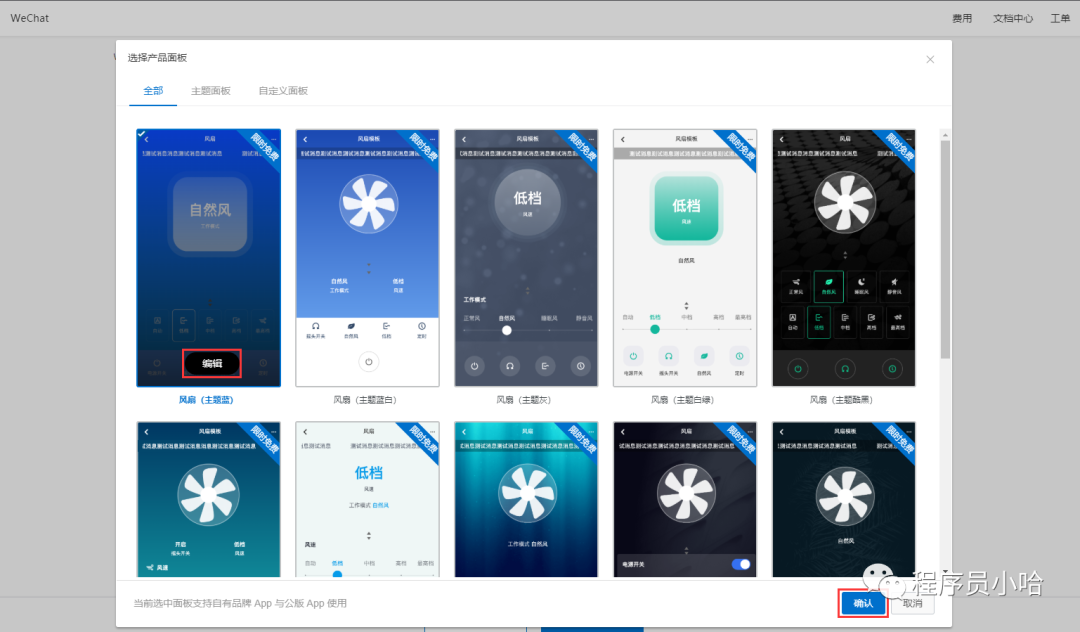Click the timer clock icon in 风扇（主题灰） preview
This screenshot has width=1080, height=632.
click(x=580, y=366)
